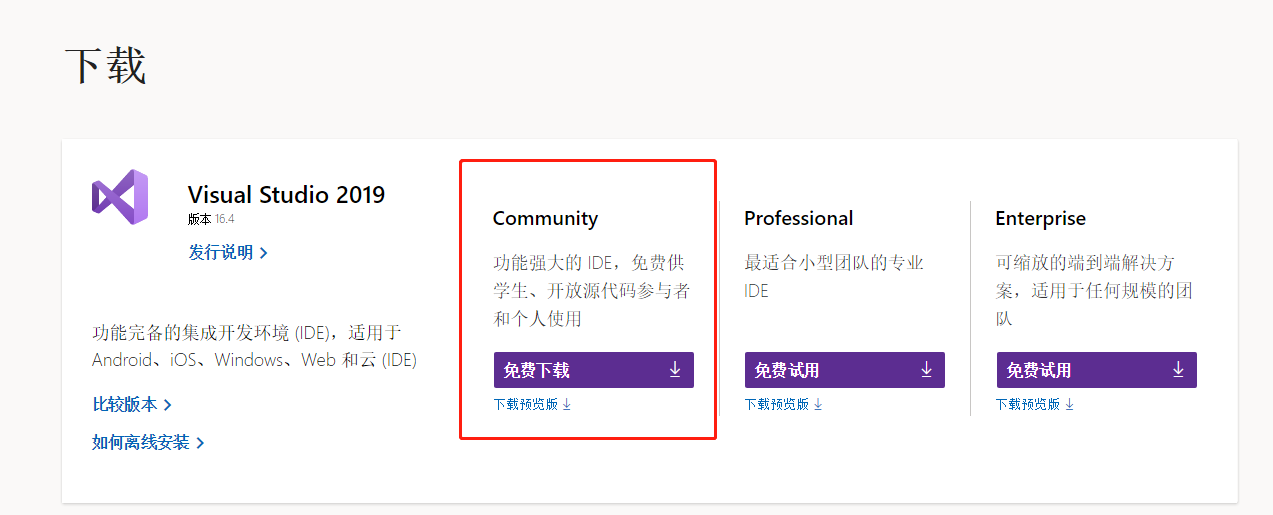Screen dimensions: 1273x515
Task: Click small arrow icon after Enterprise 下载预览版
Action: (1069, 405)
